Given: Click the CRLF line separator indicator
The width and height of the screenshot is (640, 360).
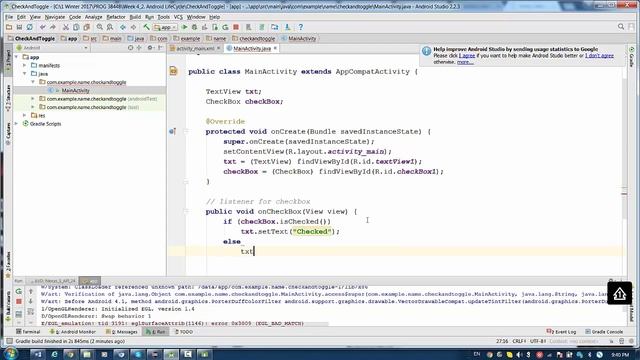Looking at the screenshot, I should pyautogui.click(x=519, y=341).
